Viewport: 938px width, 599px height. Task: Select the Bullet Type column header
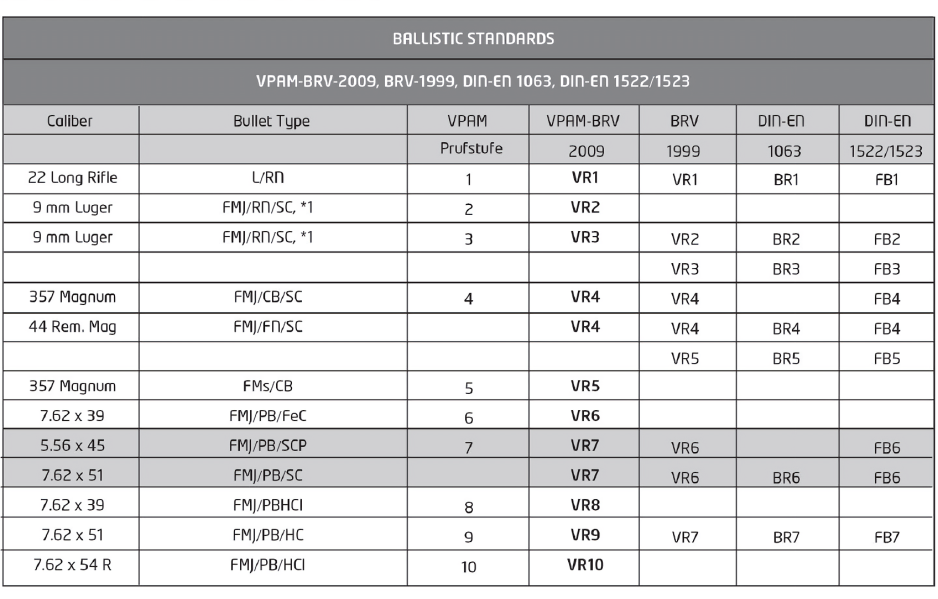click(272, 121)
